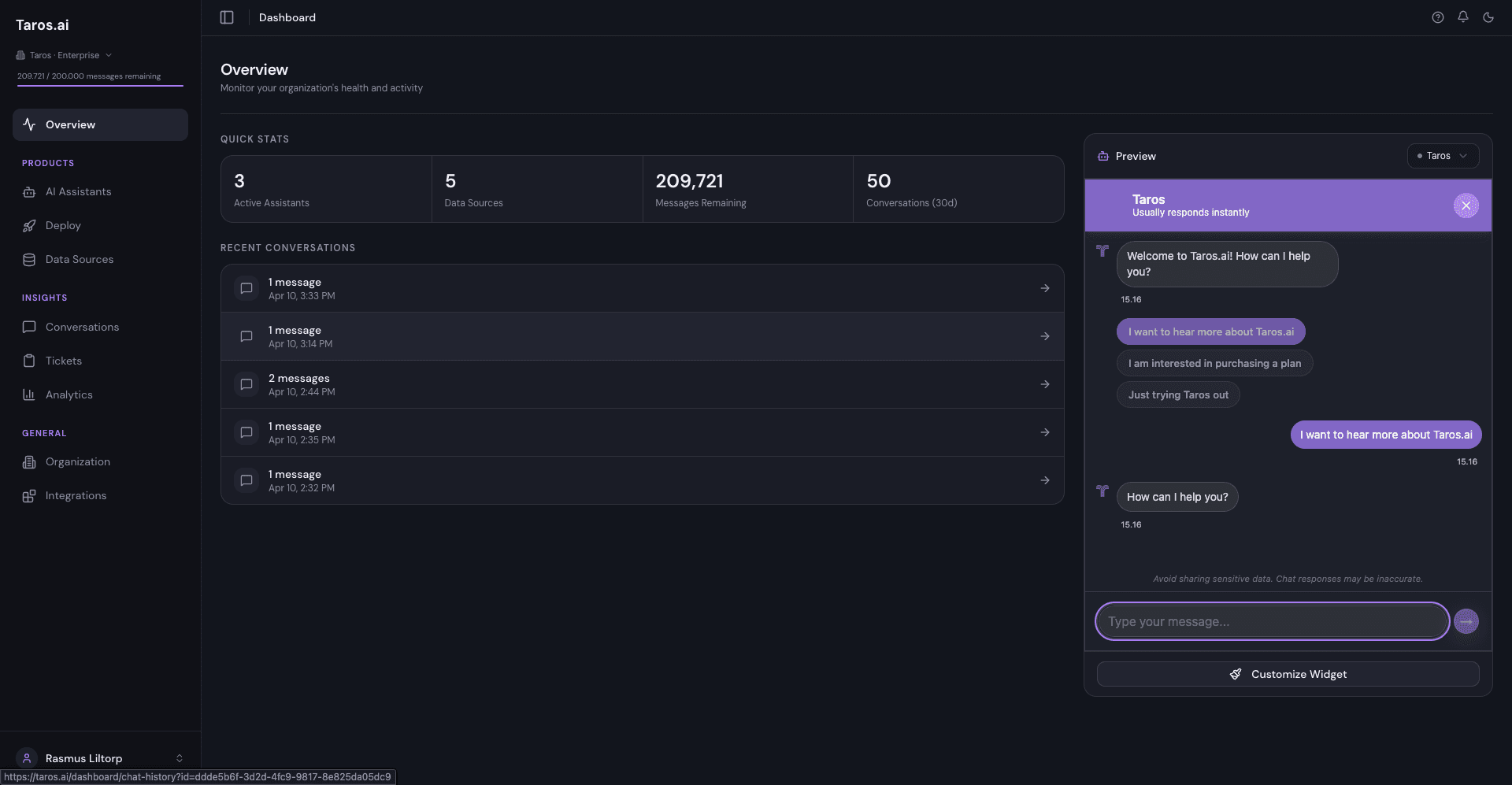Screen dimensions: 1512x785
Task: Click the Rasmus Liltorp avatar icon
Action: click(x=27, y=758)
